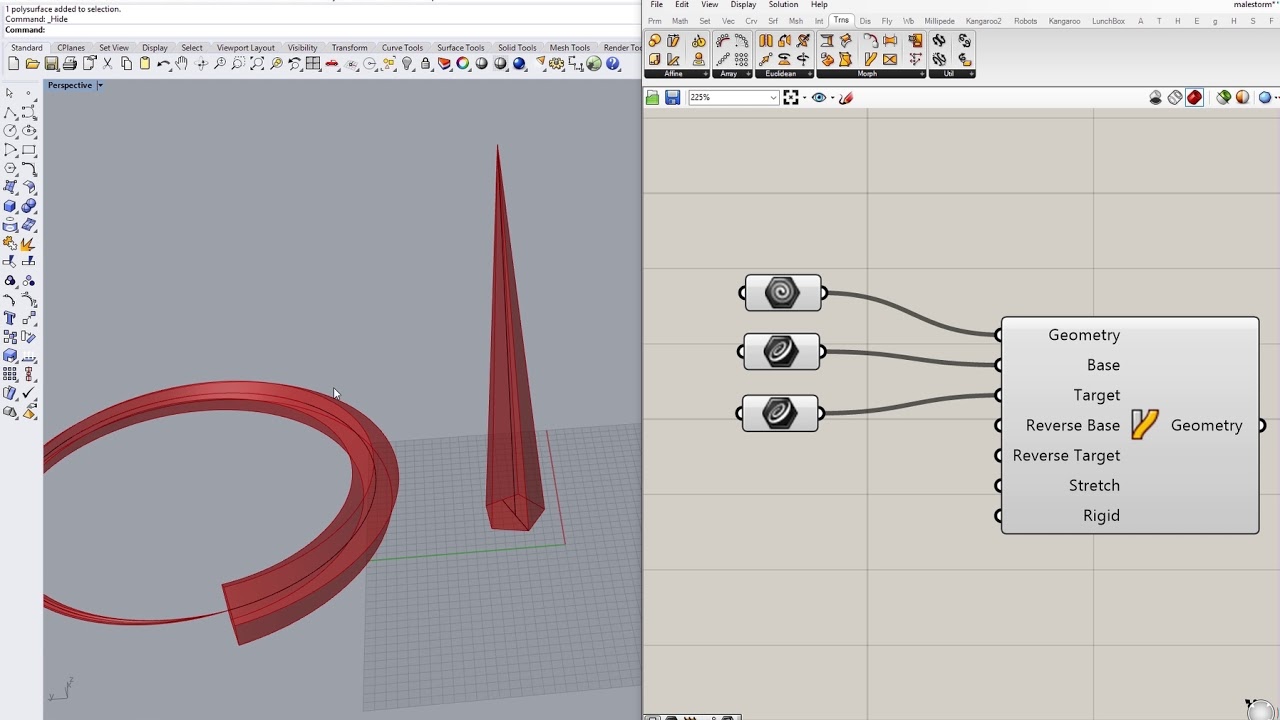Click the Perspective viewport title label
Image resolution: width=1280 pixels, height=720 pixels.
point(70,85)
